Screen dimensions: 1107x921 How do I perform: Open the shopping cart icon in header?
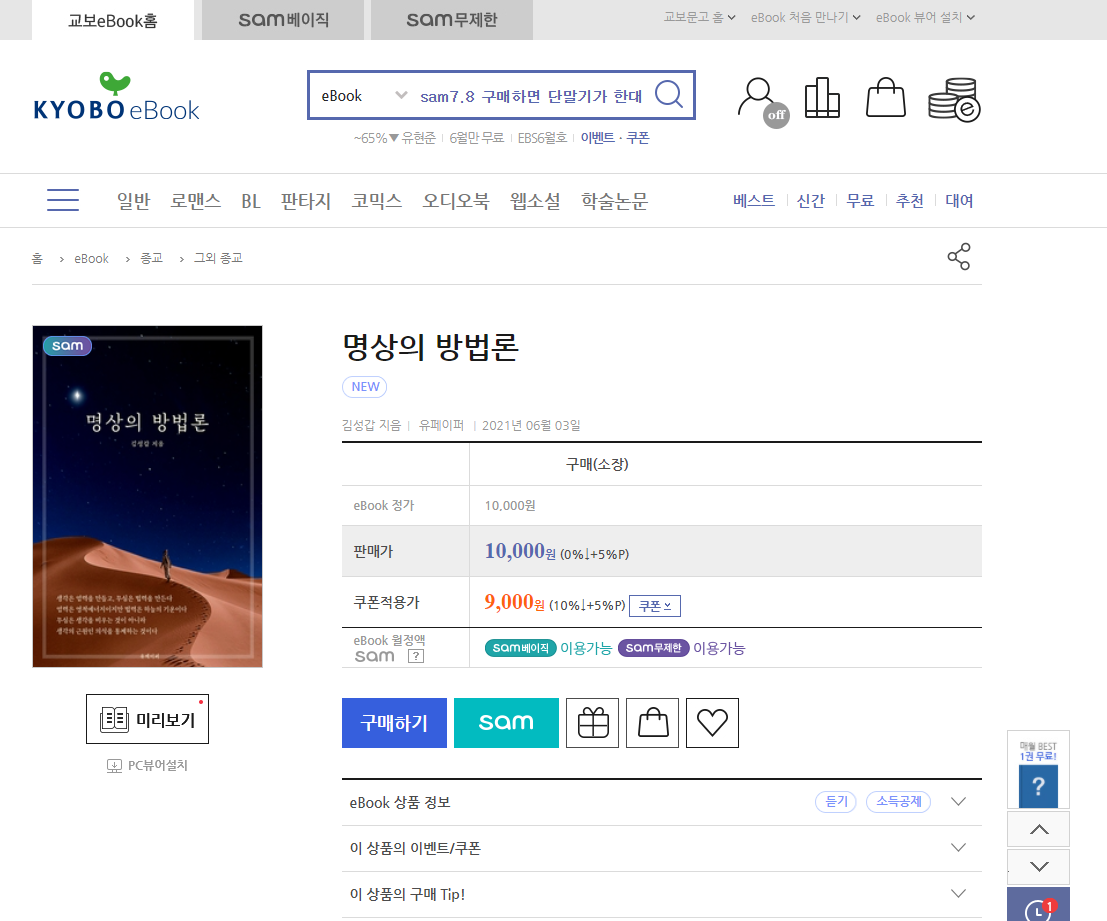tap(886, 97)
